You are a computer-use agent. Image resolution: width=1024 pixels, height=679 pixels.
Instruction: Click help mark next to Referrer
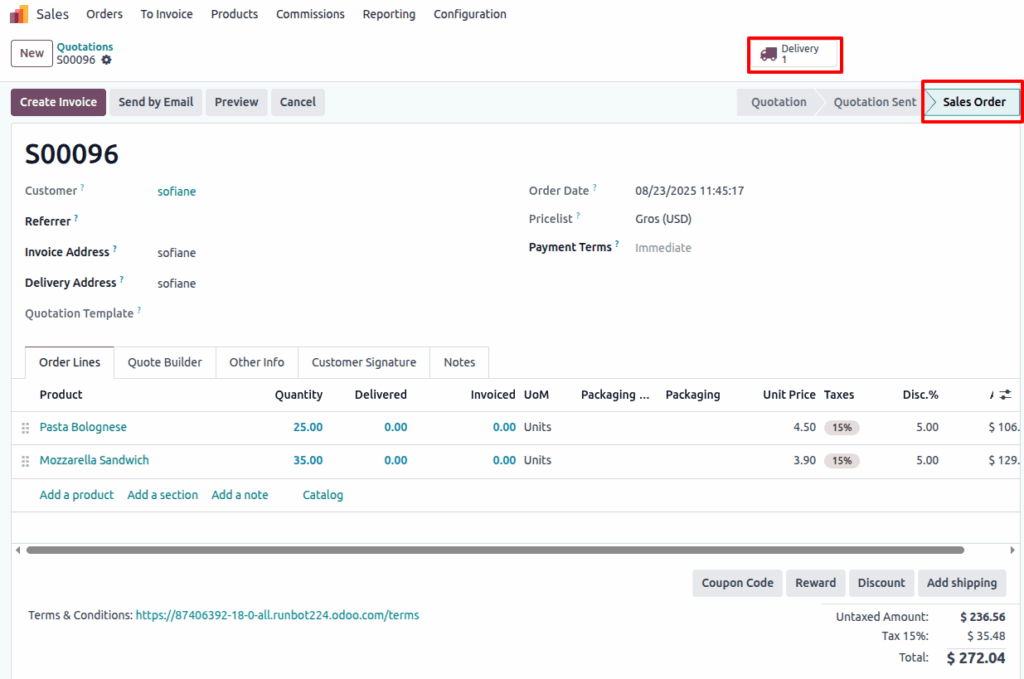tap(76, 218)
